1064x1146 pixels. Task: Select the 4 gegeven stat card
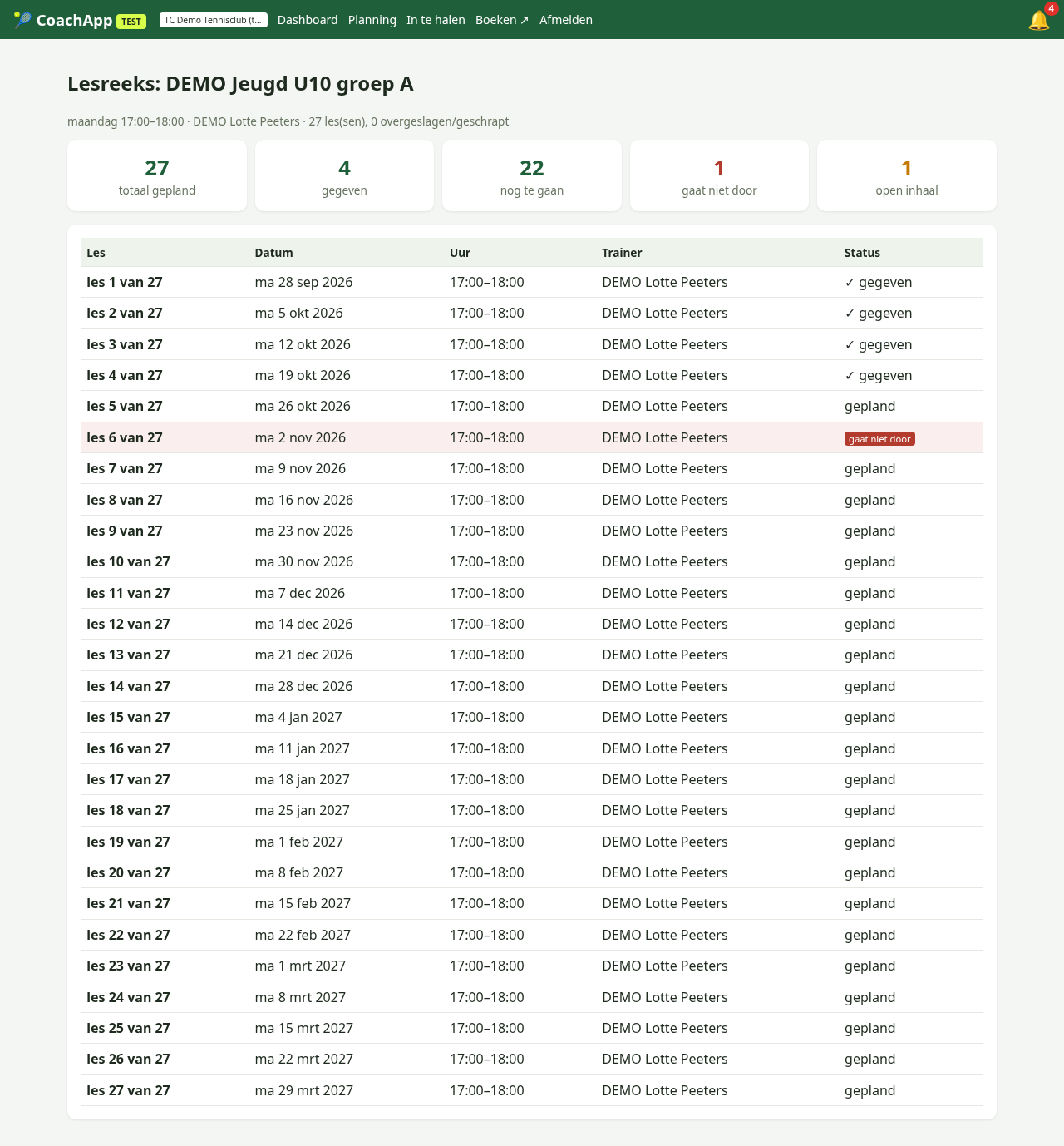pyautogui.click(x=344, y=175)
